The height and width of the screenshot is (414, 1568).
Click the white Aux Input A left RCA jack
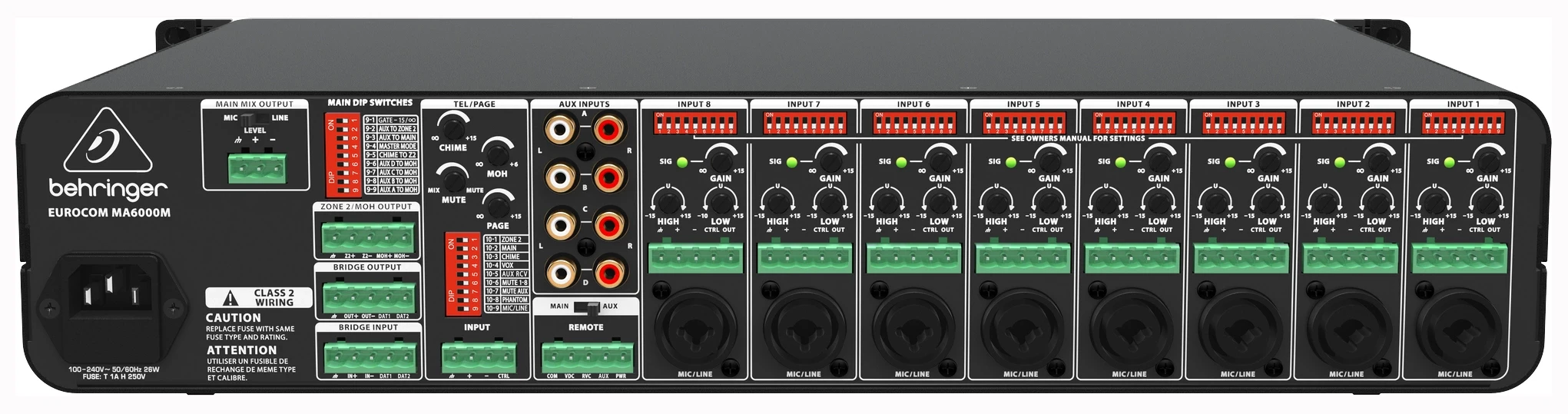pos(560,129)
